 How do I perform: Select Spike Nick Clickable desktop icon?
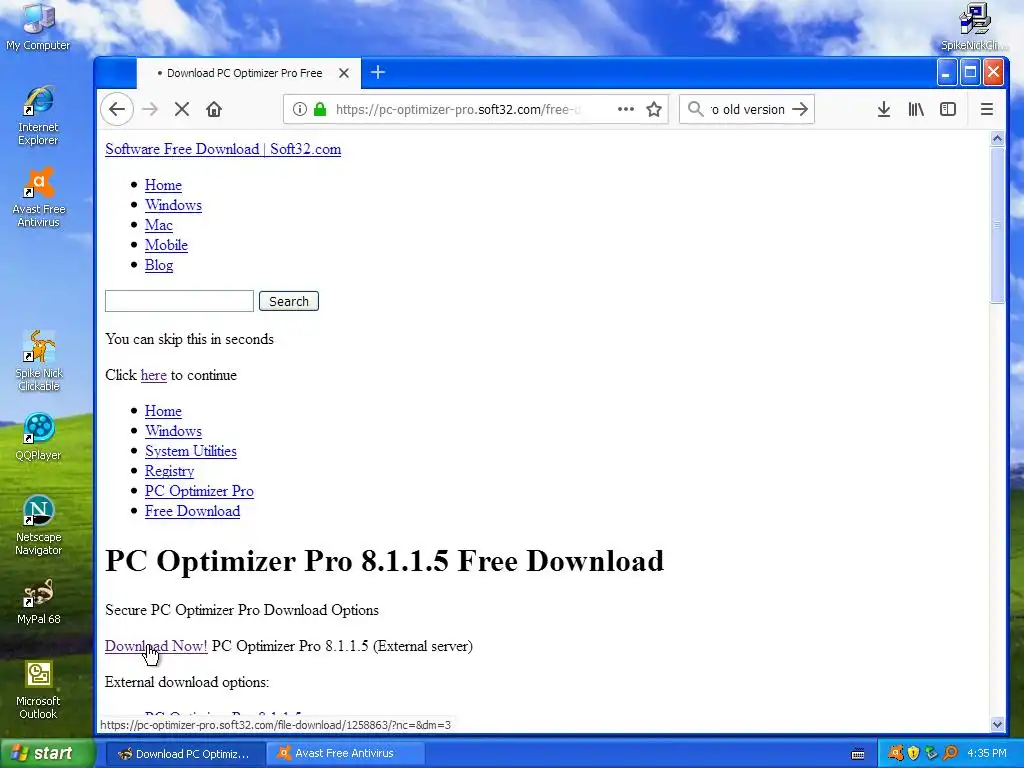click(x=39, y=361)
